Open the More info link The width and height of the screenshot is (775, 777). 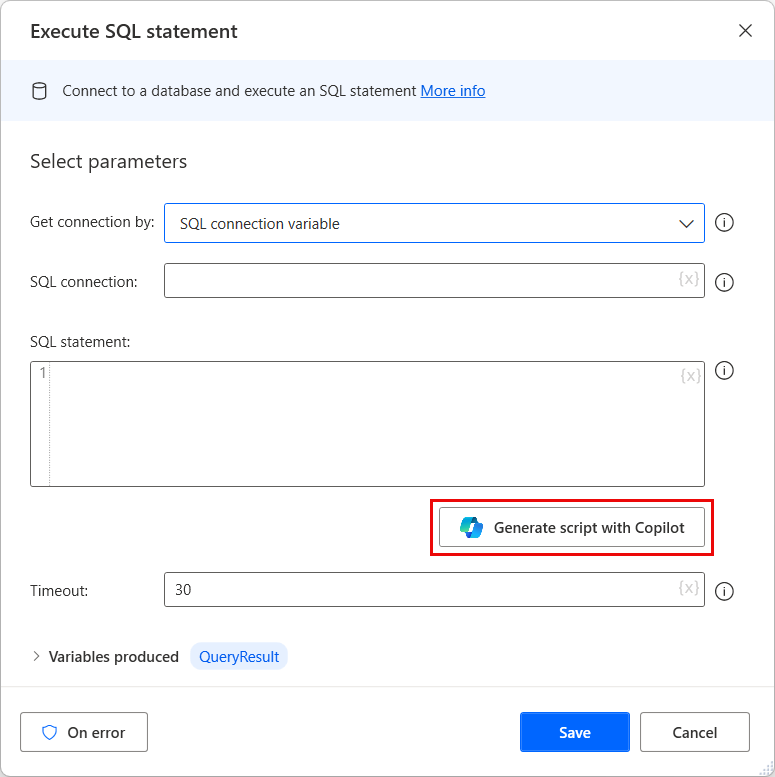pyautogui.click(x=452, y=91)
